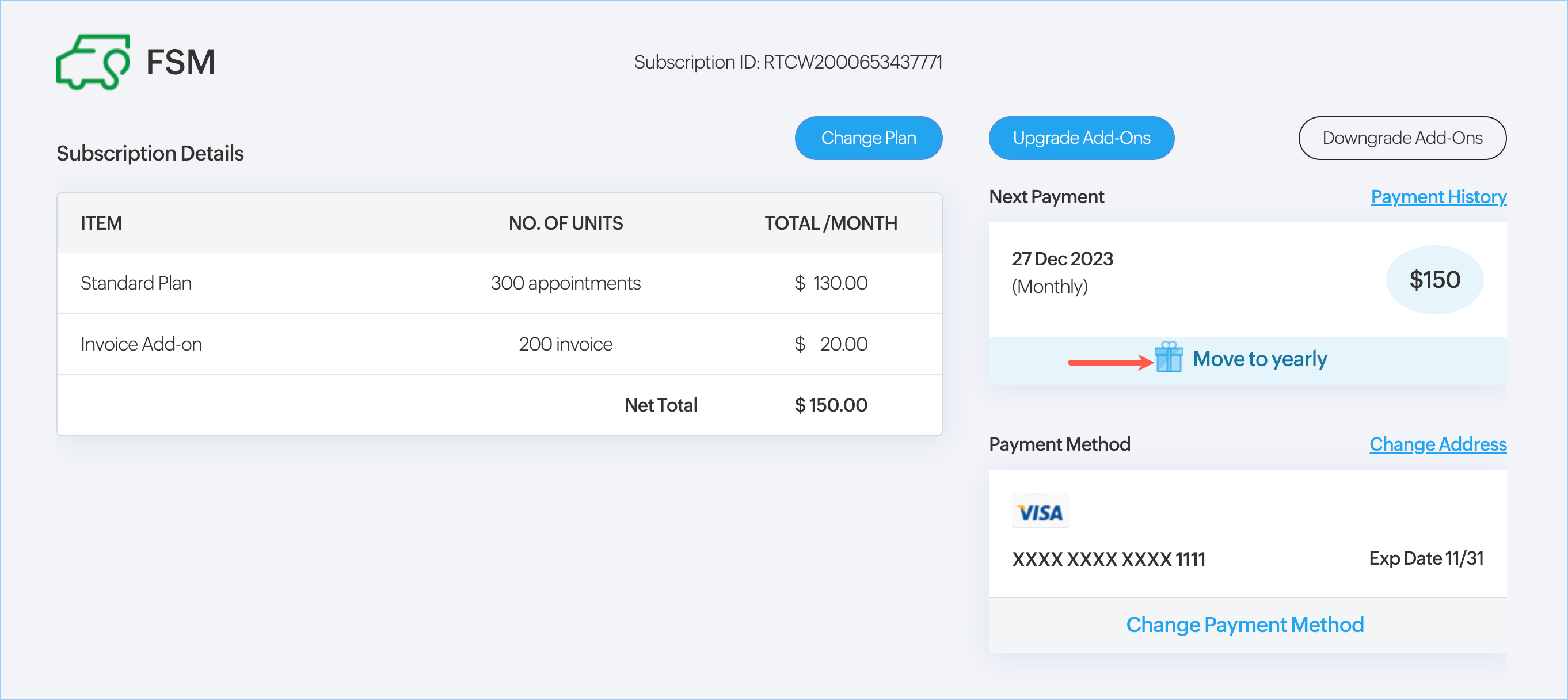
Task: Select the Standard Plan row
Action: point(136,283)
